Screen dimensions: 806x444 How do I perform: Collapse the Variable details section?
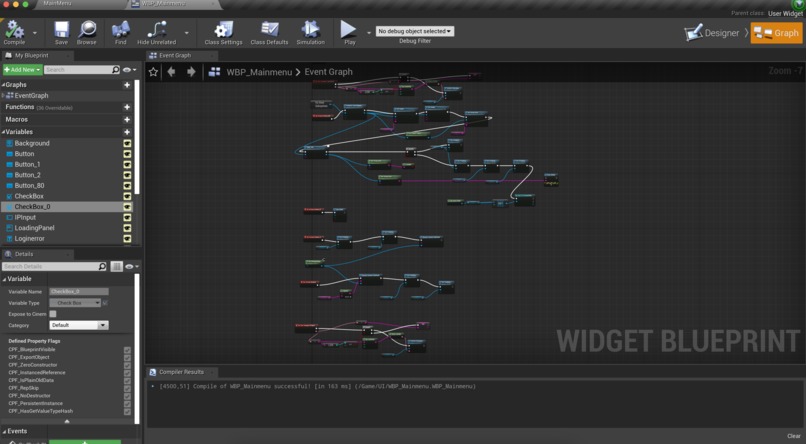(4, 279)
